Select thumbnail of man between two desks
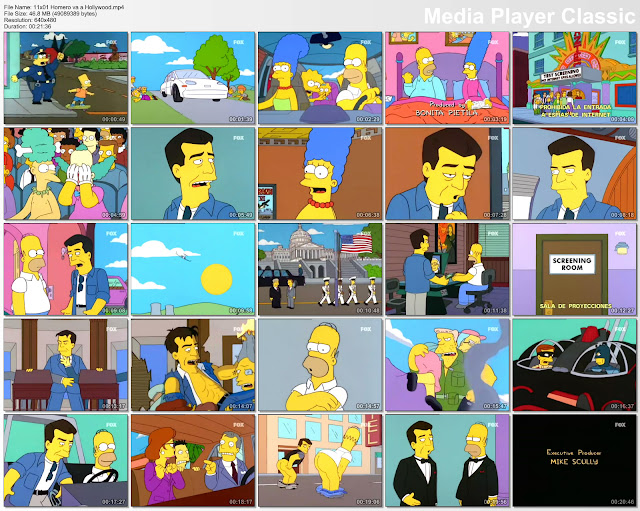 [x=66, y=365]
